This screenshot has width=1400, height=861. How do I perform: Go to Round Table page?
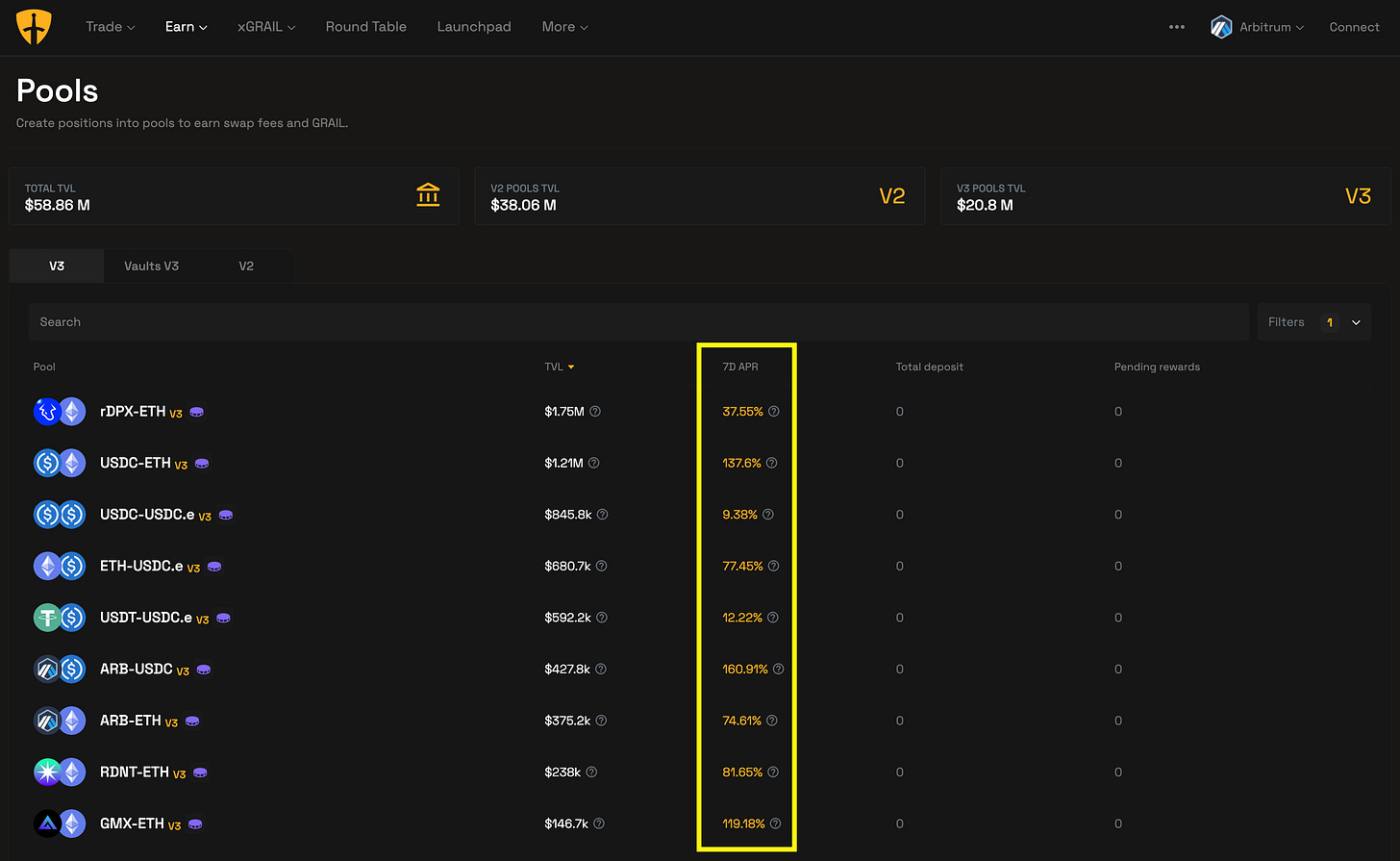pos(365,27)
